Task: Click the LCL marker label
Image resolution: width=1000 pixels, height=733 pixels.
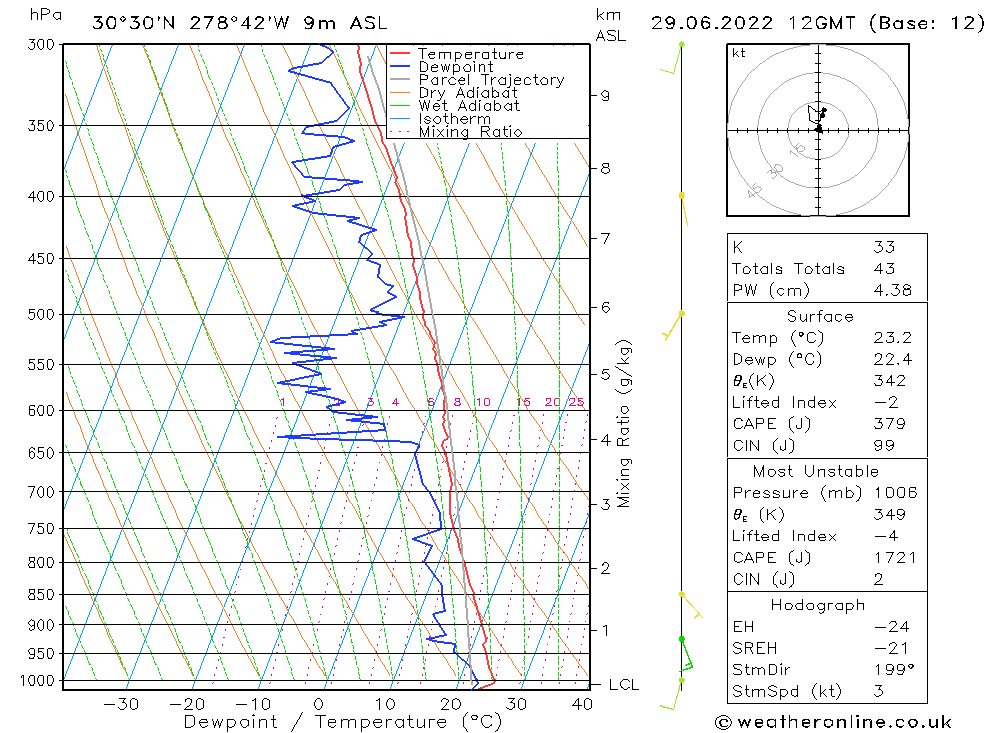Action: tap(623, 685)
